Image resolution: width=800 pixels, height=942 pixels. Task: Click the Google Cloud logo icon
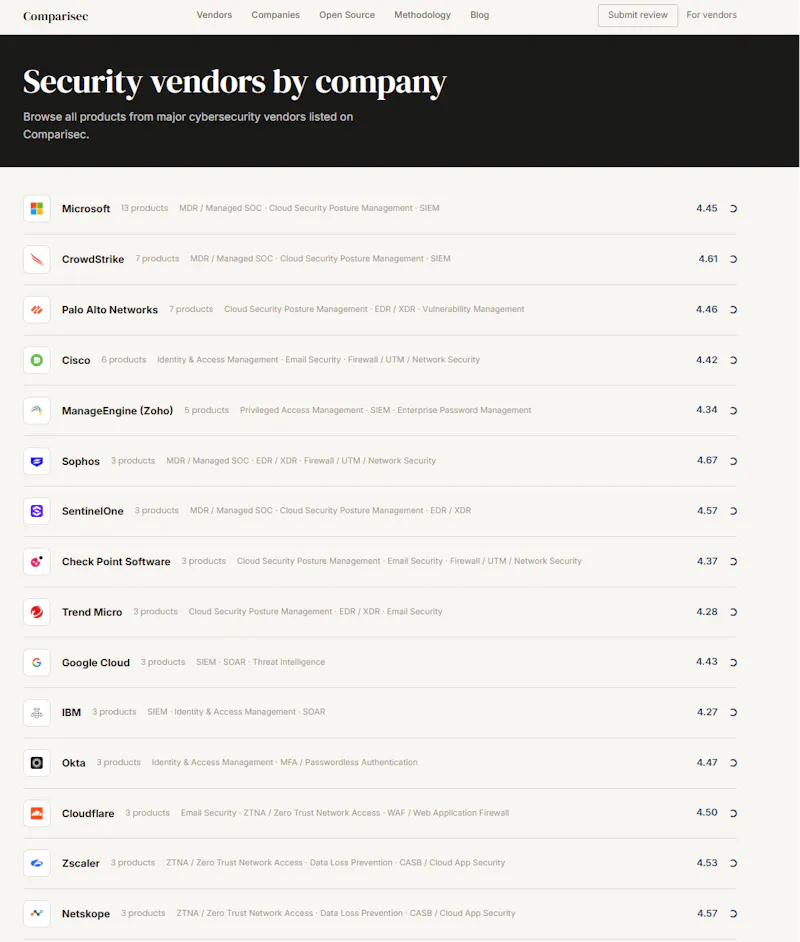(x=37, y=662)
